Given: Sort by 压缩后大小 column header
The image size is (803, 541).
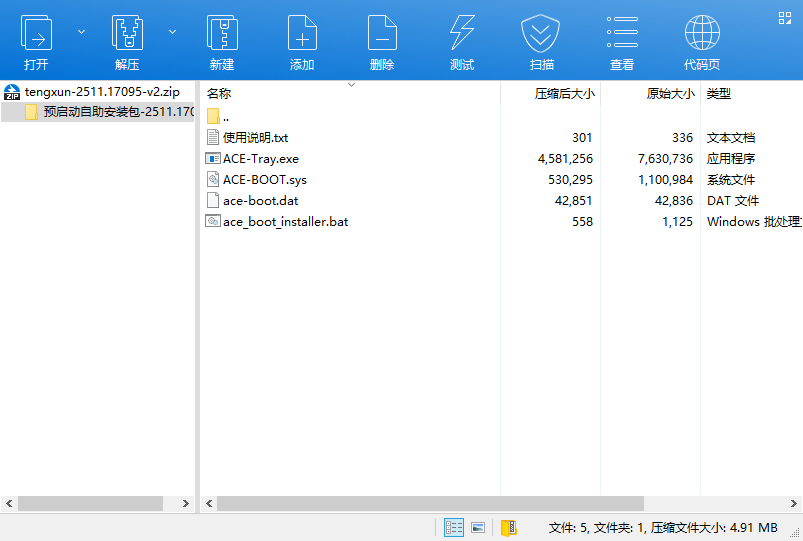Looking at the screenshot, I should tap(564, 94).
